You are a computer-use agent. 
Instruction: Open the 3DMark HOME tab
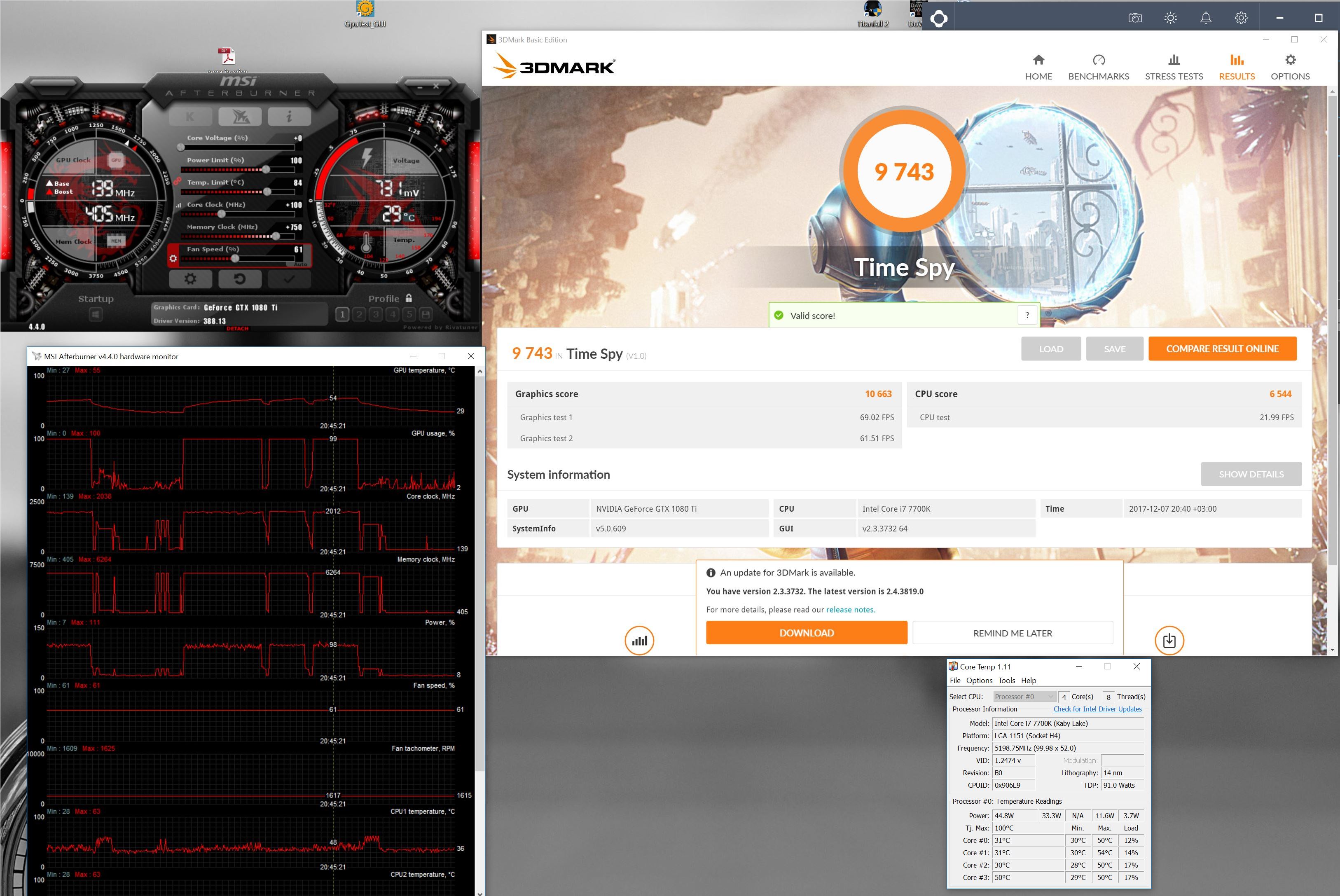coord(1038,68)
